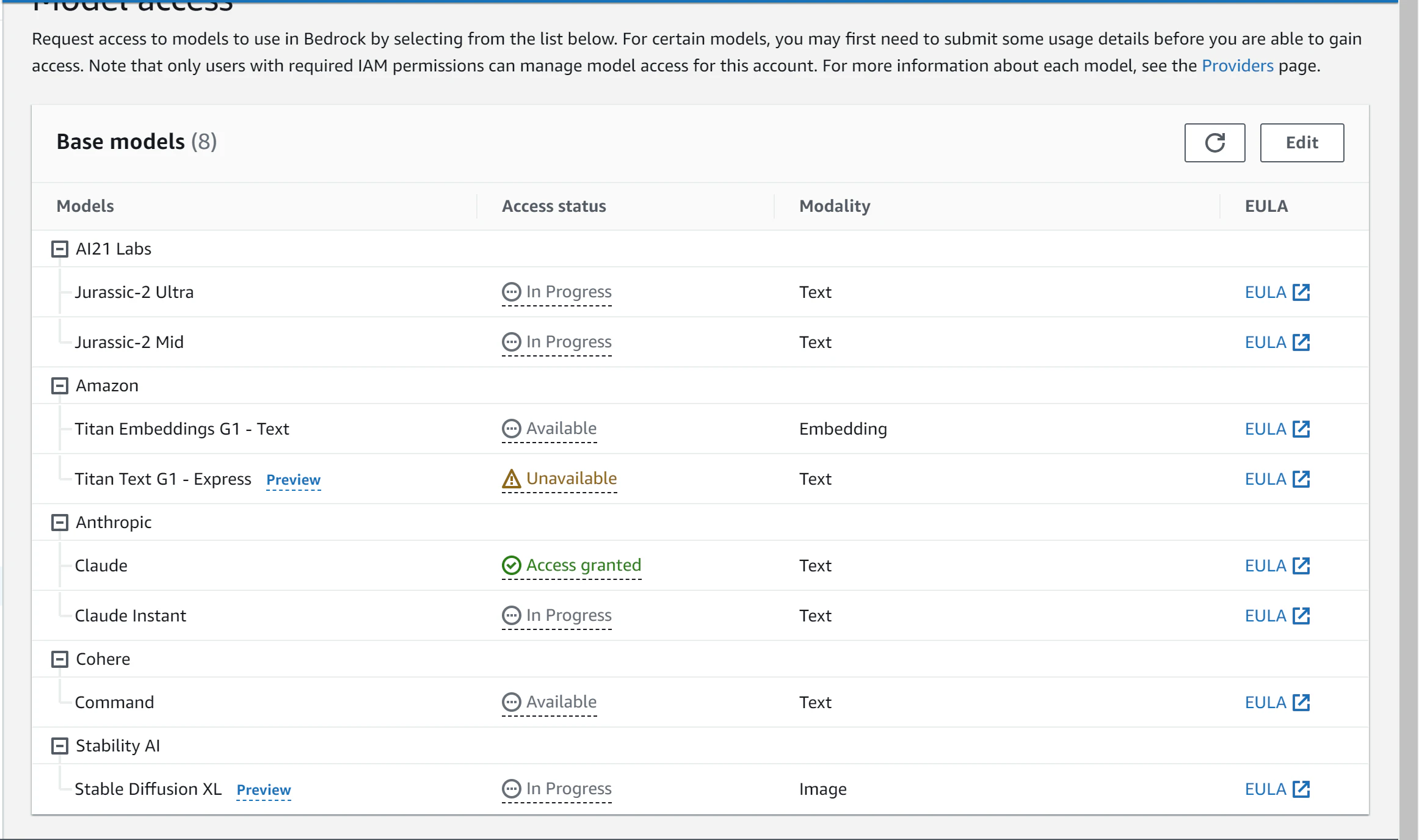Click the Access status column header
The height and width of the screenshot is (840, 1419).
tap(553, 206)
